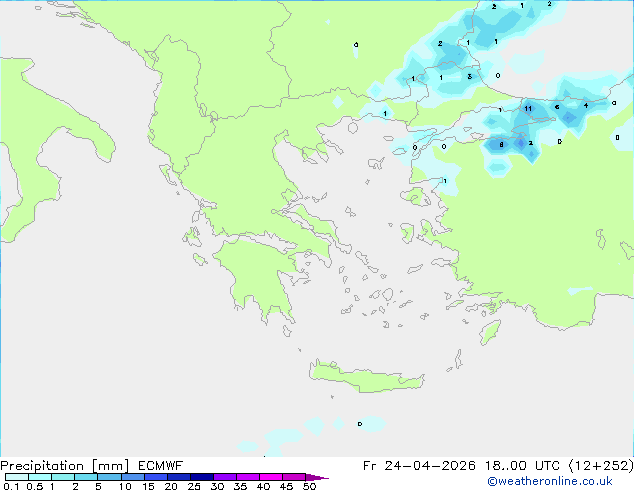Pick the 2–5 mm sky blue legend swatch
This screenshot has width=634, height=490.
pyautogui.click(x=86, y=477)
